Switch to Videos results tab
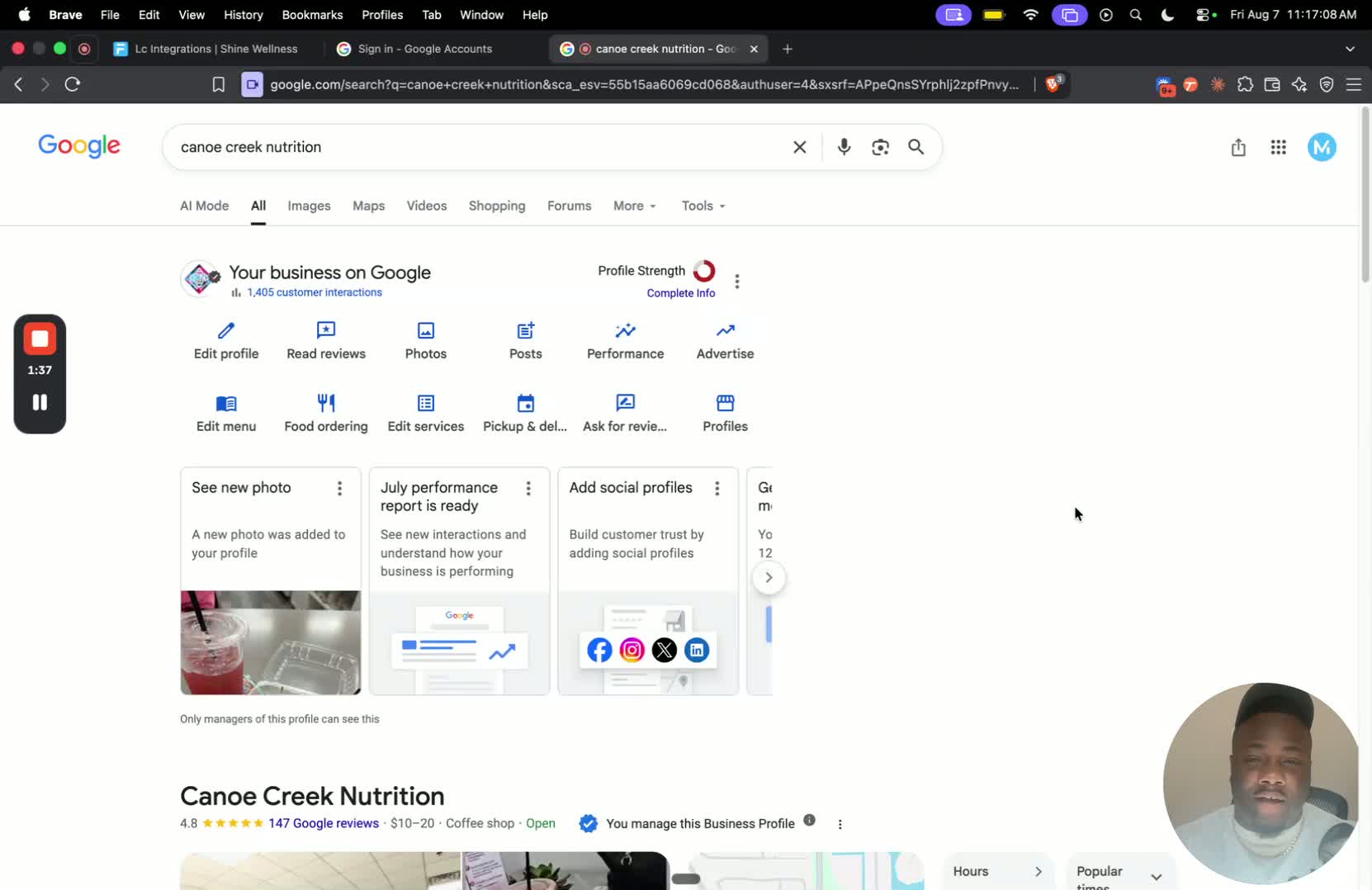This screenshot has width=1372, height=890. coord(427,206)
